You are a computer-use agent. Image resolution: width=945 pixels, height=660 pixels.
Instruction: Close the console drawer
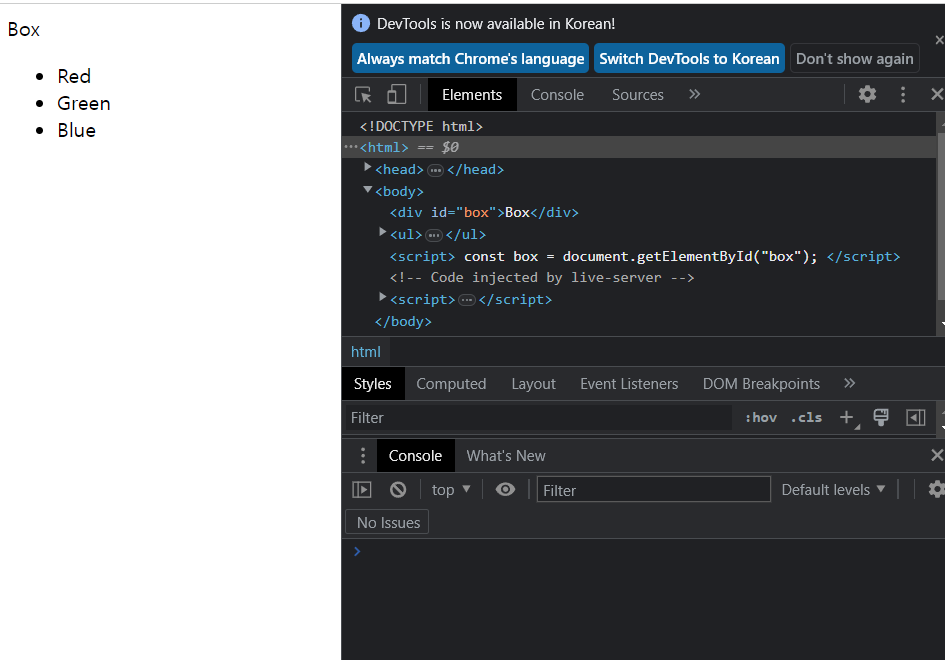(x=937, y=455)
